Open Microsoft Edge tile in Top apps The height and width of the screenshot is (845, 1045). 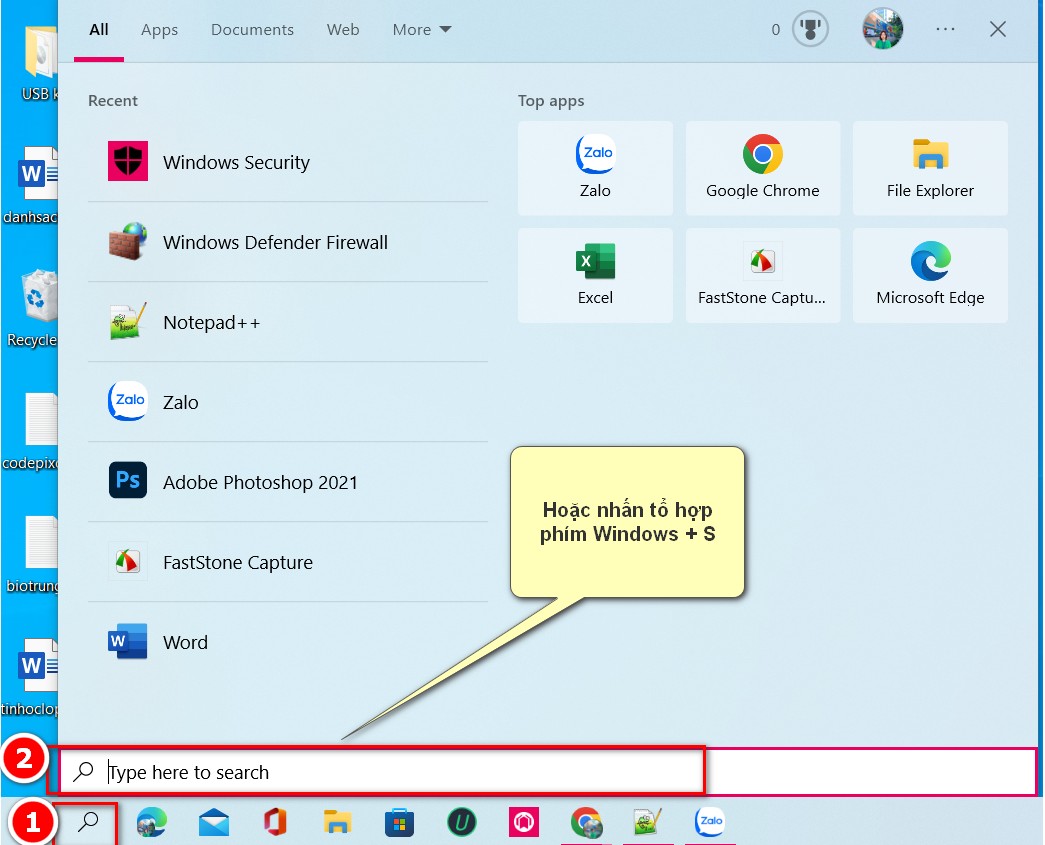pyautogui.click(x=930, y=275)
